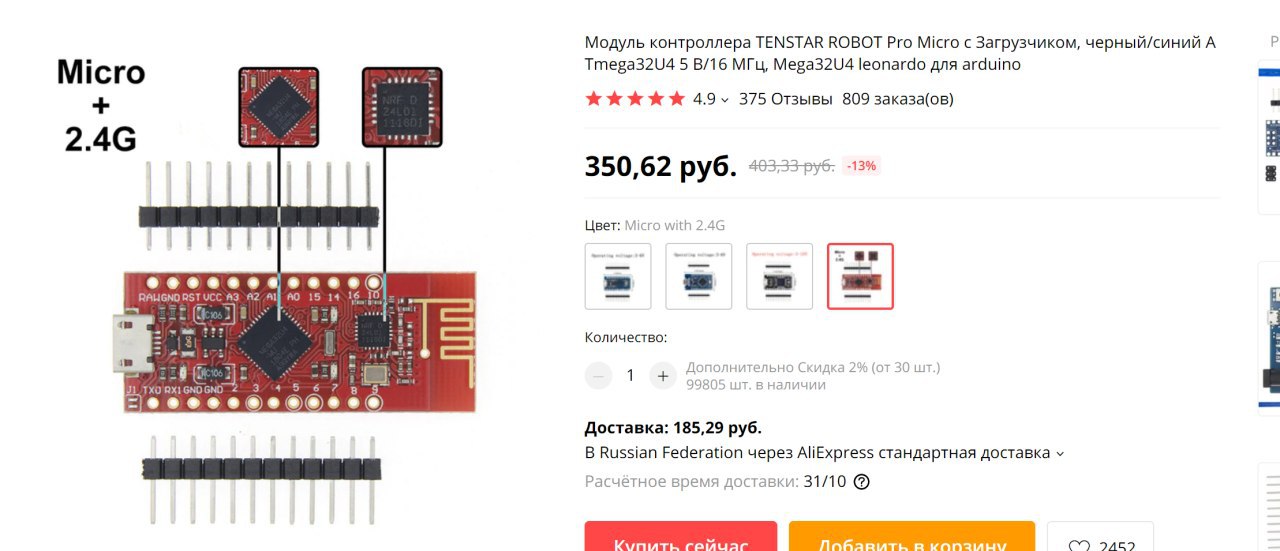Click the delivery time help question icon
The width and height of the screenshot is (1280, 551).
point(862,481)
